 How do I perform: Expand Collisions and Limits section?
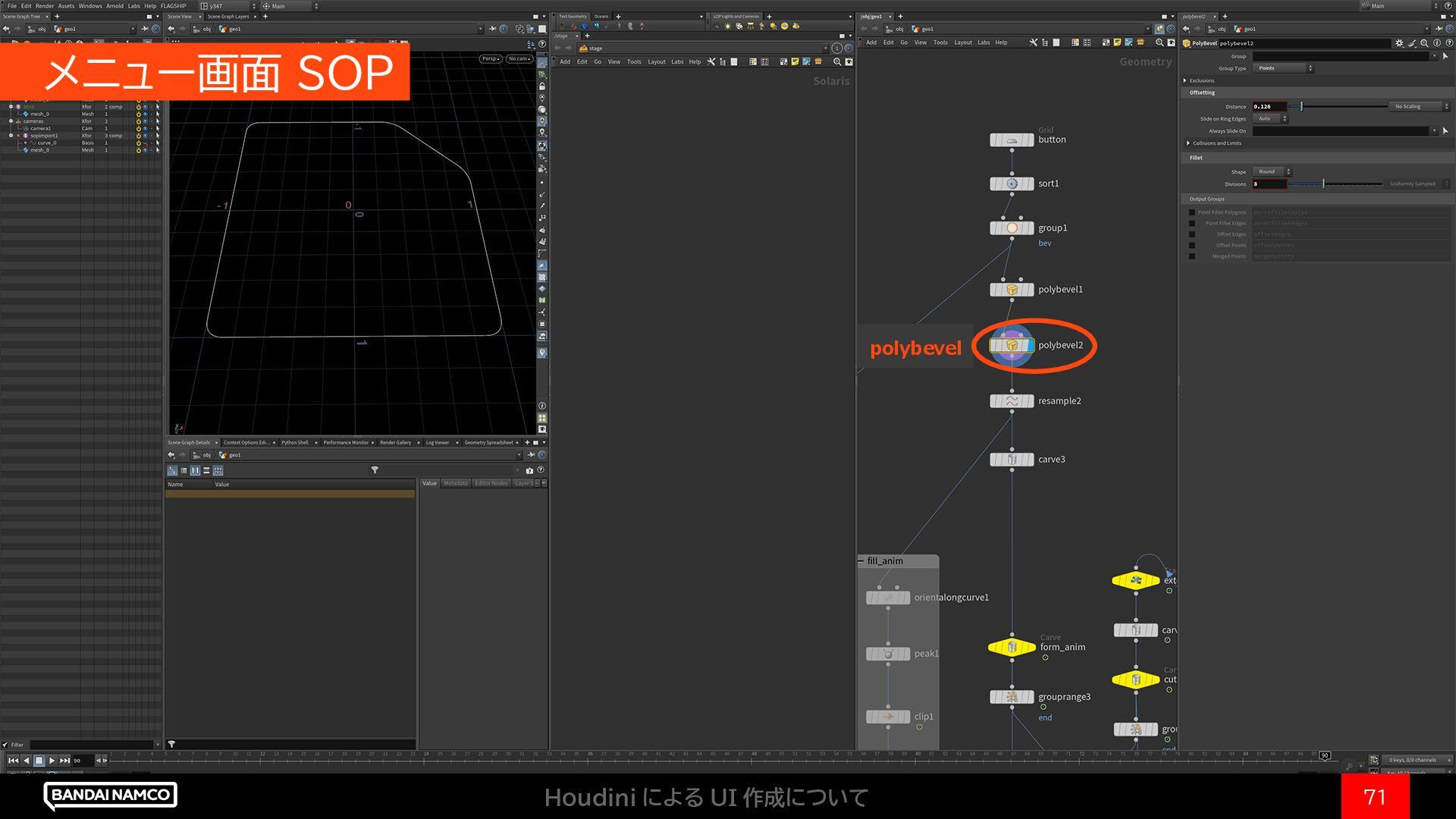pyautogui.click(x=1188, y=143)
